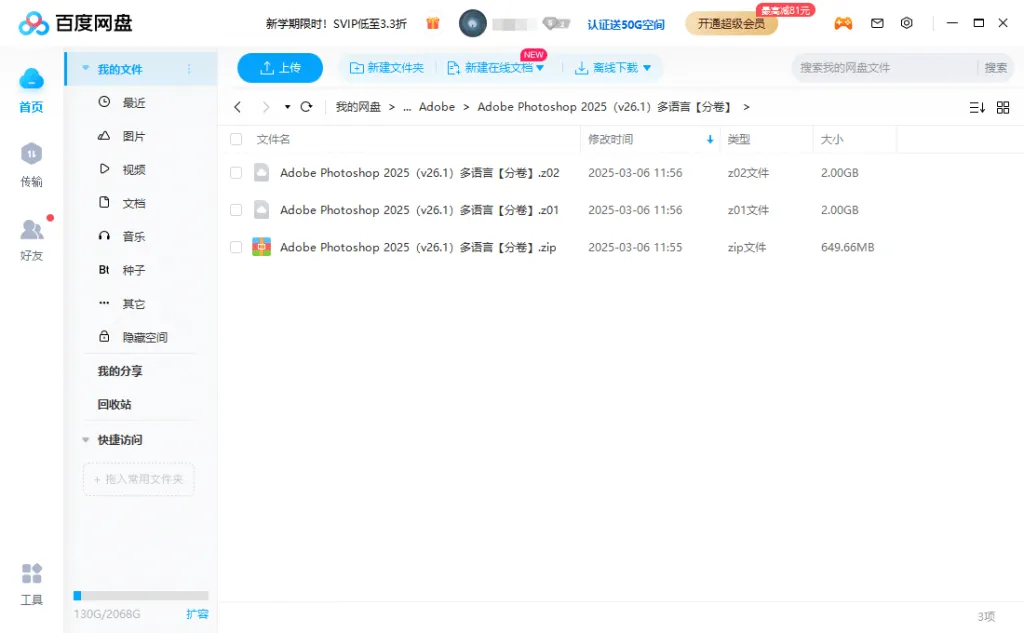Select file name ending in .z01
This screenshot has width=1024, height=633.
[419, 210]
